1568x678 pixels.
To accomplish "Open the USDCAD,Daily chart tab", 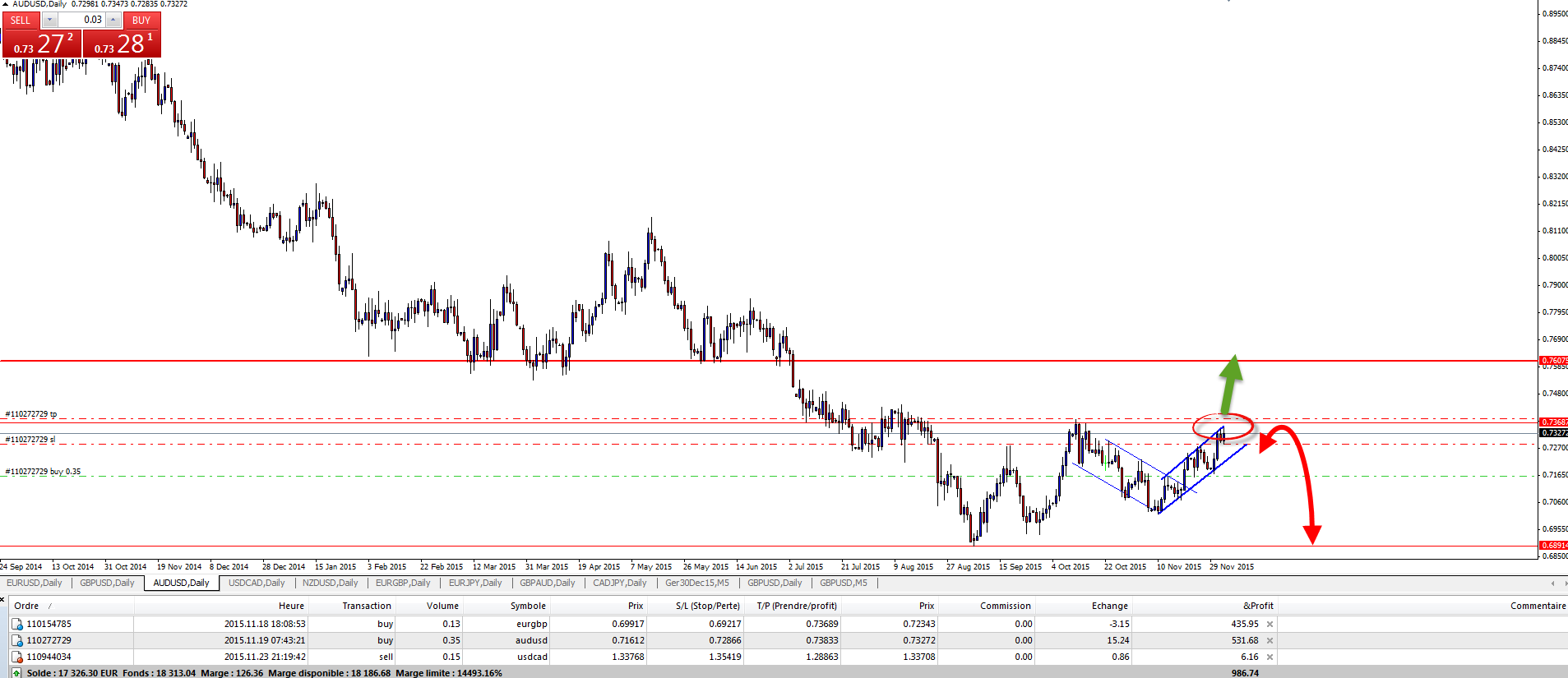I will tap(257, 583).
